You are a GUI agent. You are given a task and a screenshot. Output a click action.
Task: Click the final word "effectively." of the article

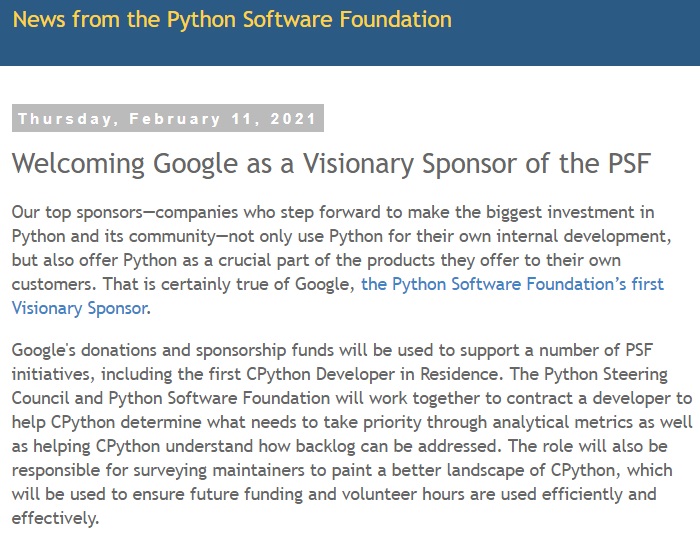56,517
